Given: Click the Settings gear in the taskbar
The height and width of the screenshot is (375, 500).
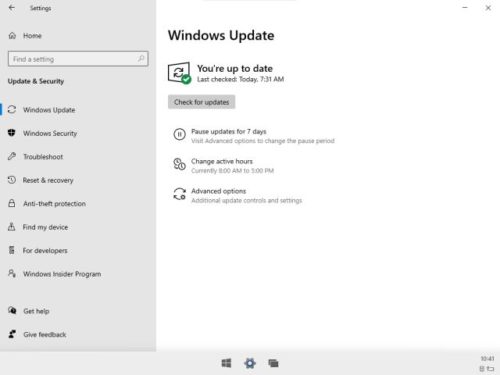Looking at the screenshot, I should [250, 363].
